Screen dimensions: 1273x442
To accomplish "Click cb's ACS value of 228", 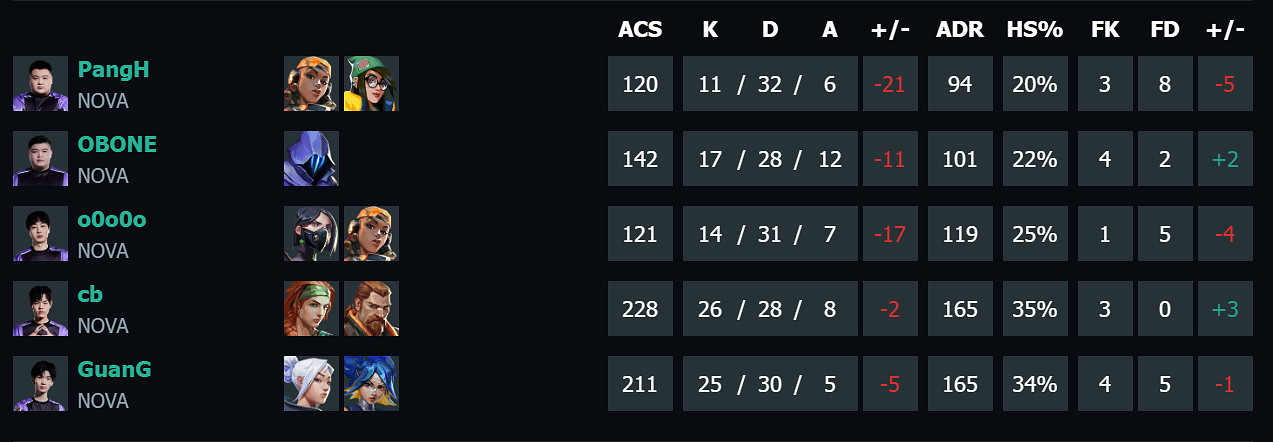I will [x=640, y=309].
